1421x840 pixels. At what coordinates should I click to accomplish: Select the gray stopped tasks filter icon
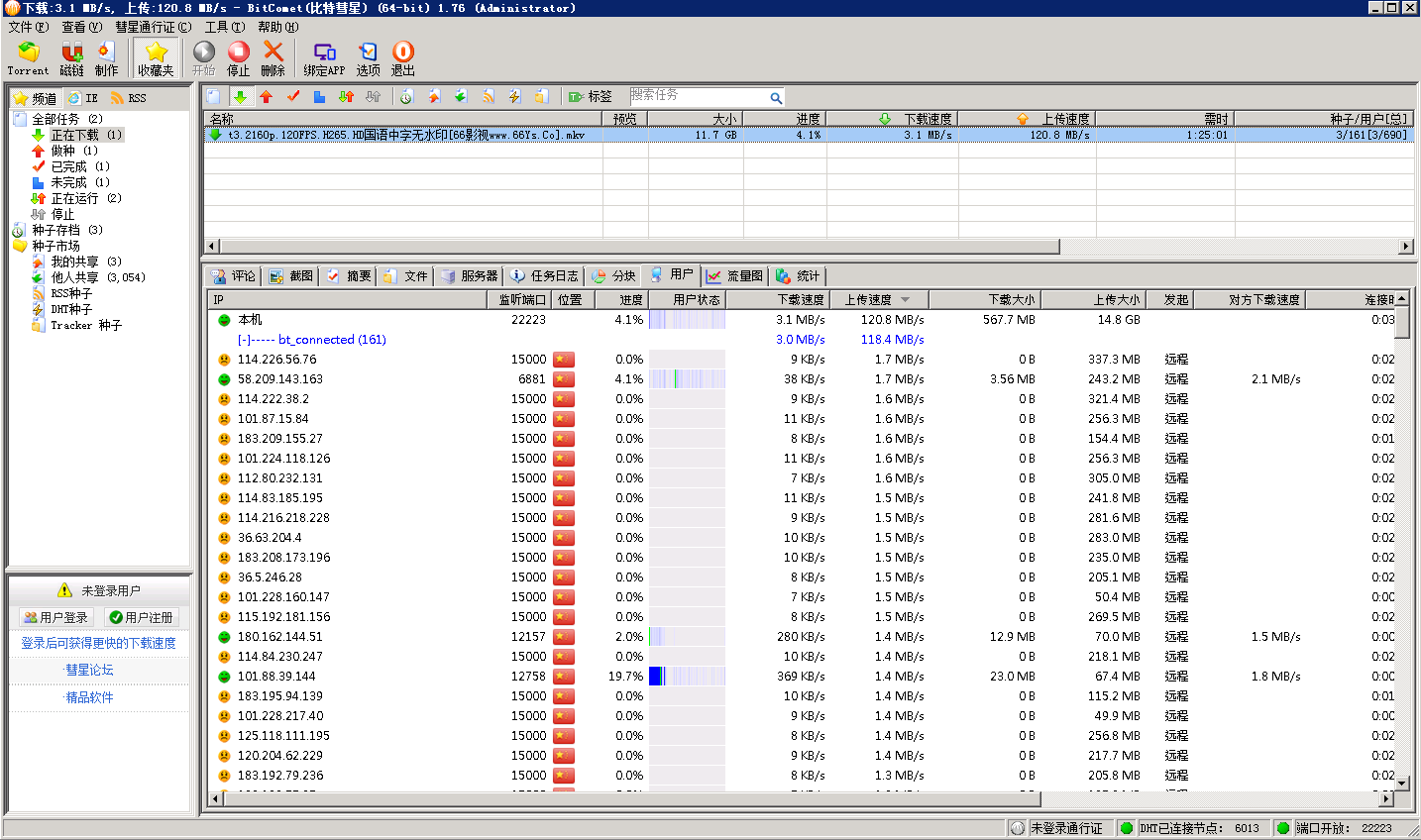[x=373, y=96]
